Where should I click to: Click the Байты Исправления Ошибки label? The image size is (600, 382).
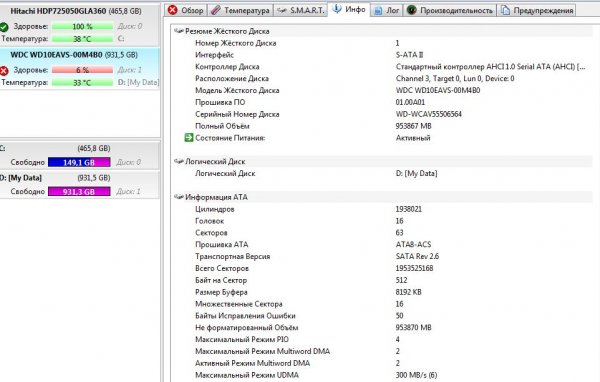tap(245, 316)
